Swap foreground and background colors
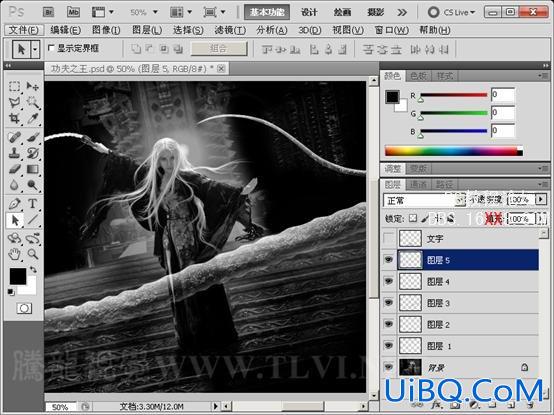 tap(33, 270)
